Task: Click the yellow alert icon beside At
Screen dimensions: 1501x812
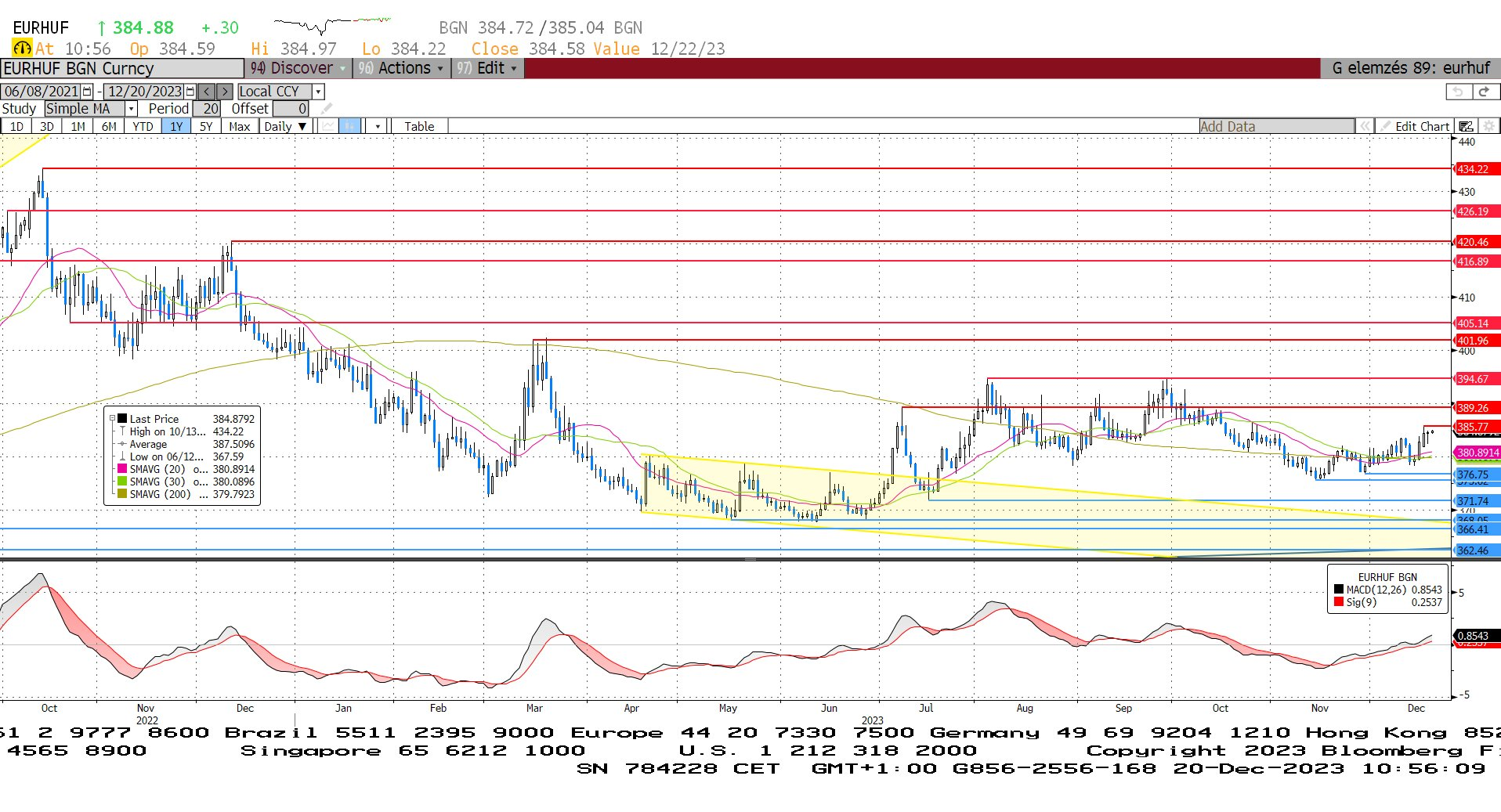Action: click(22, 49)
